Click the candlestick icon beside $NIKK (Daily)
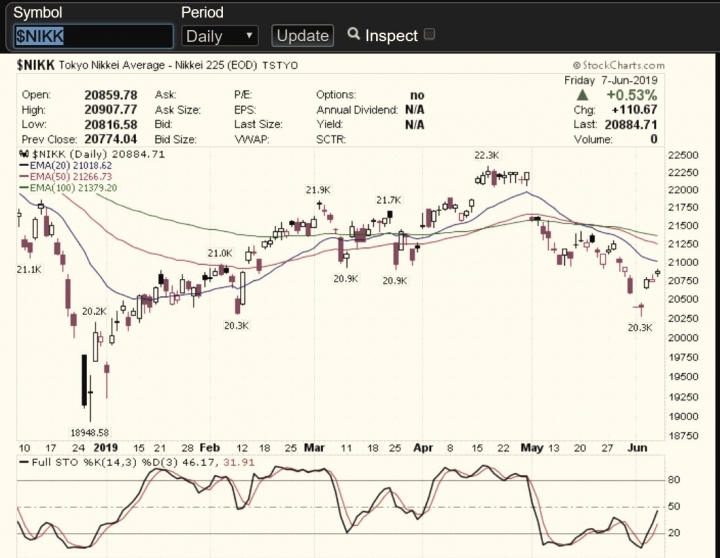 24,154
